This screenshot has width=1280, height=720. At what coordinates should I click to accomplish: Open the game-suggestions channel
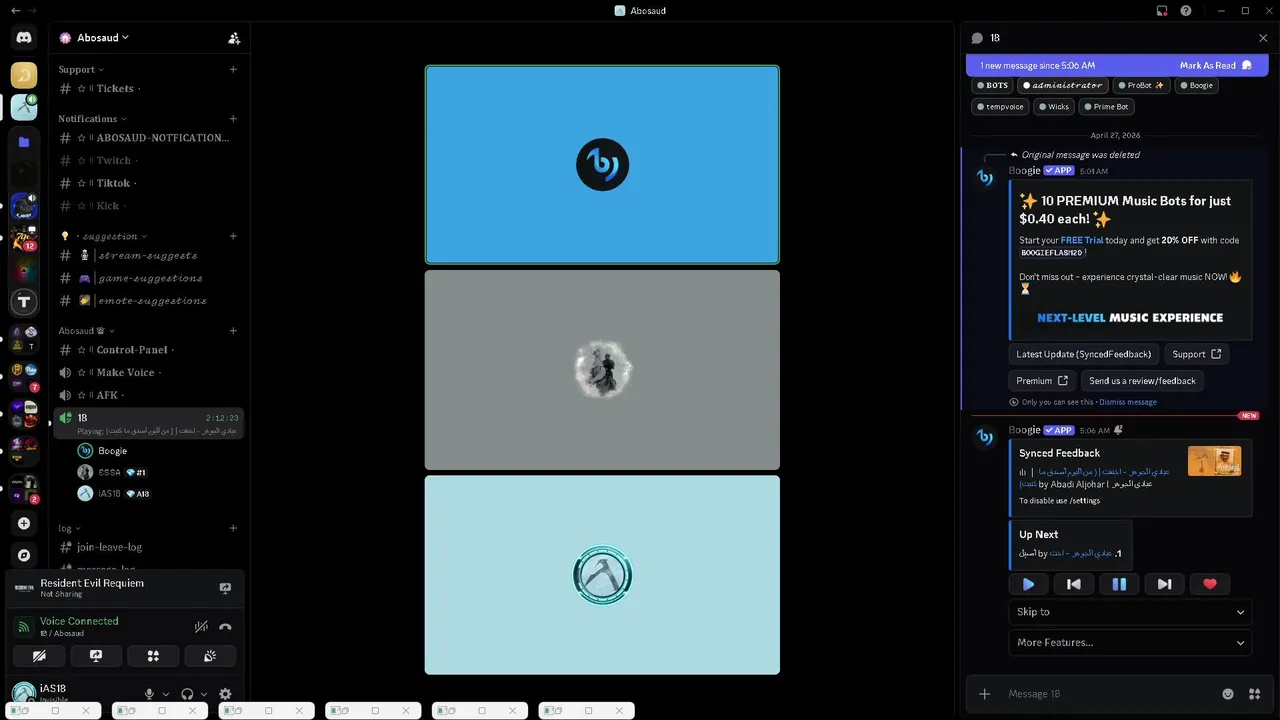click(148, 279)
